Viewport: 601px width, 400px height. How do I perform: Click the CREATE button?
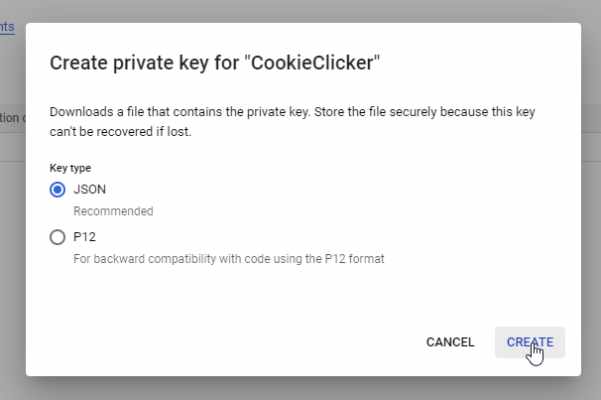(x=530, y=342)
